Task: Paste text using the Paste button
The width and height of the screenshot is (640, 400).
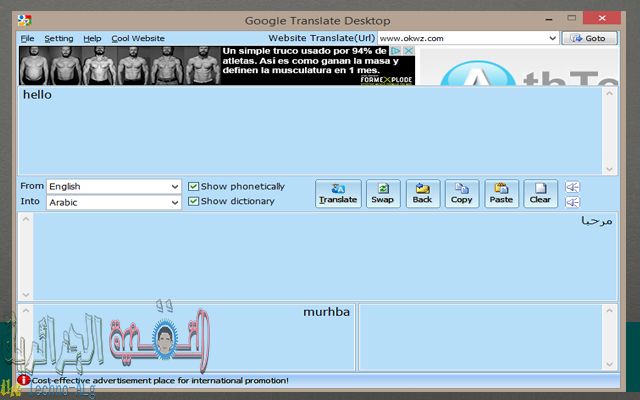Action: click(501, 193)
